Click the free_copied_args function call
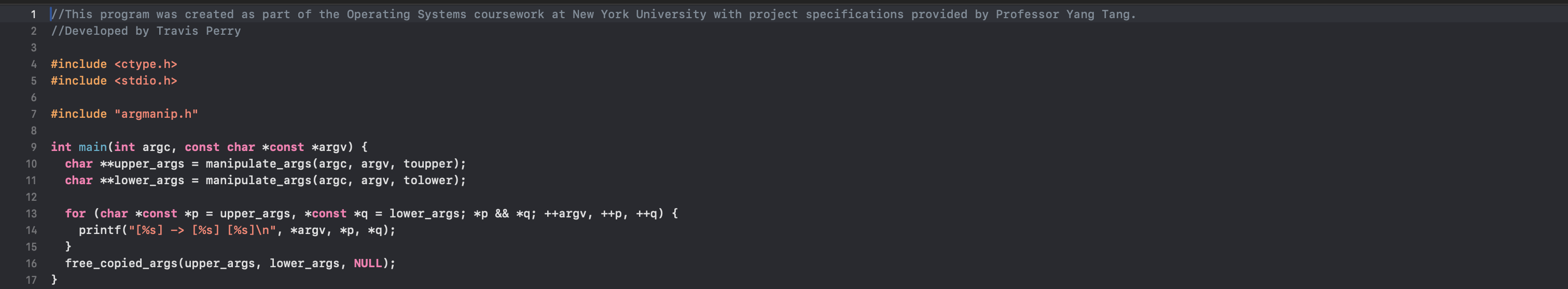Image resolution: width=1568 pixels, height=289 pixels. click(121, 264)
